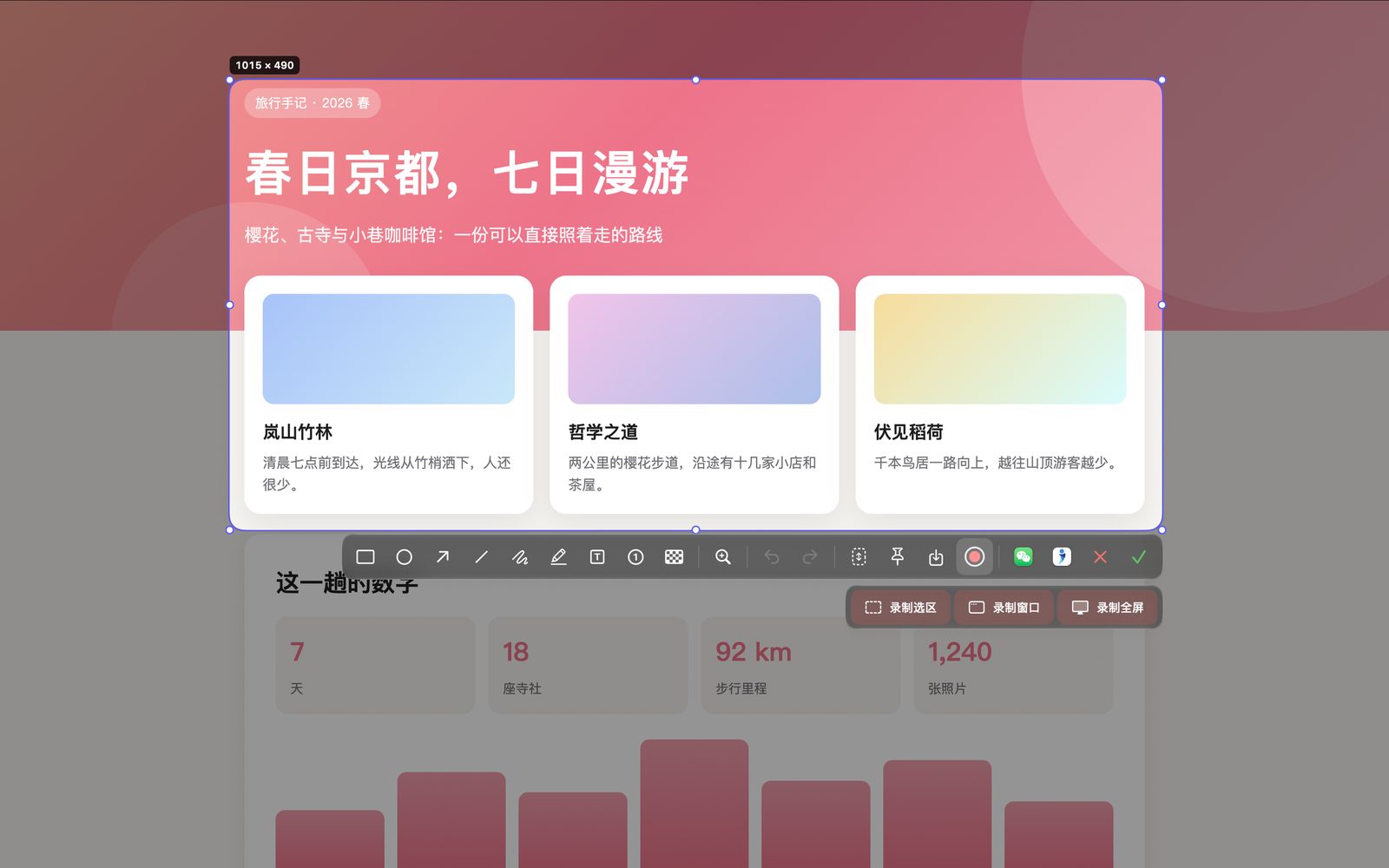Choose 录制全屏 recording option

1108,608
